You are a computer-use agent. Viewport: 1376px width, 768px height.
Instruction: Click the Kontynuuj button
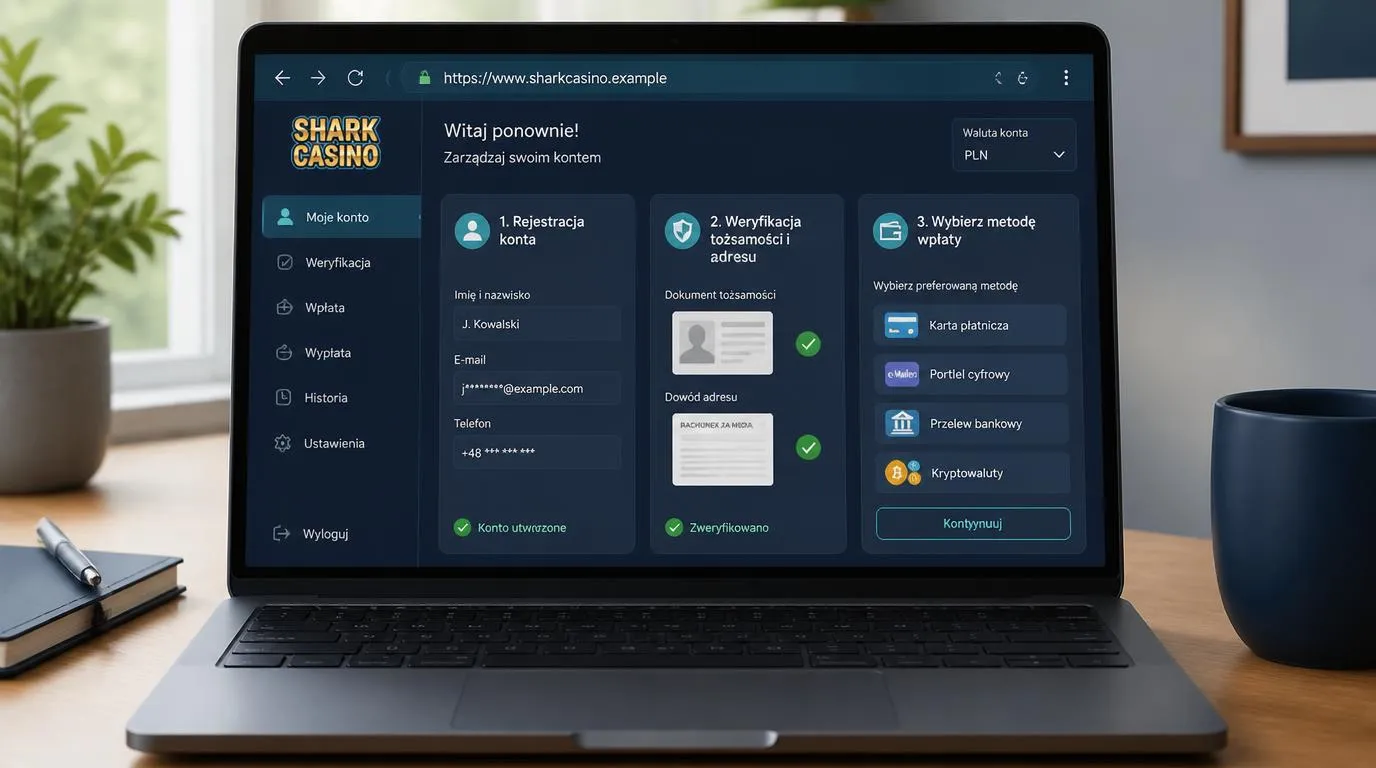[x=973, y=523]
